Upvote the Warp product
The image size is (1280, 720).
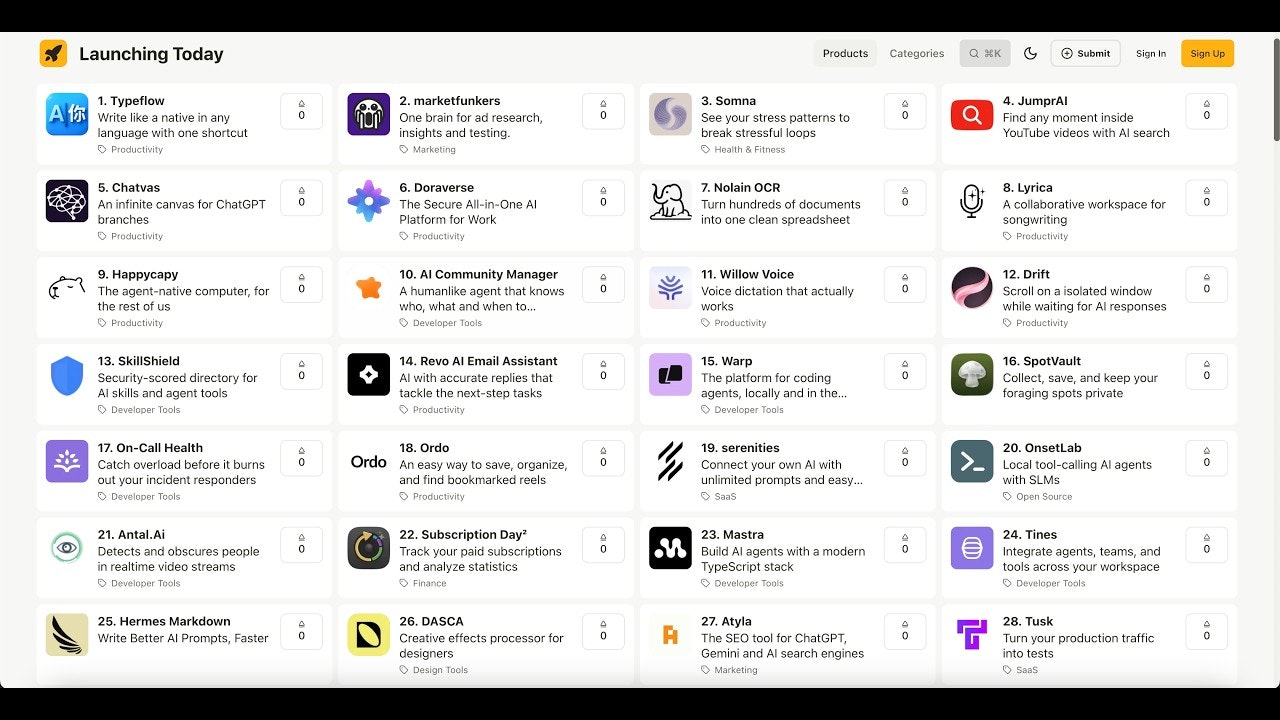(905, 371)
